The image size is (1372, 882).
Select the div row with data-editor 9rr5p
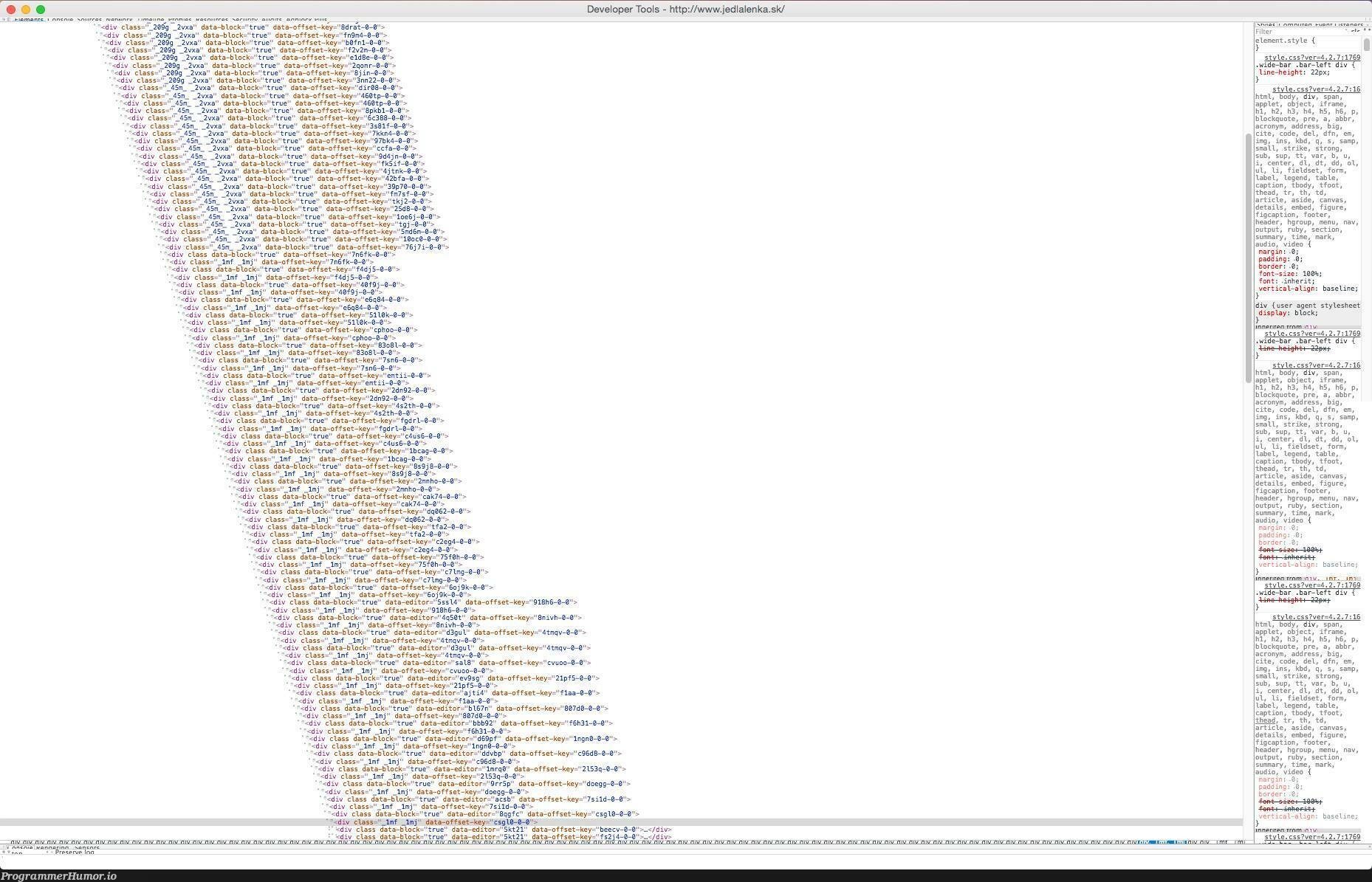478,784
